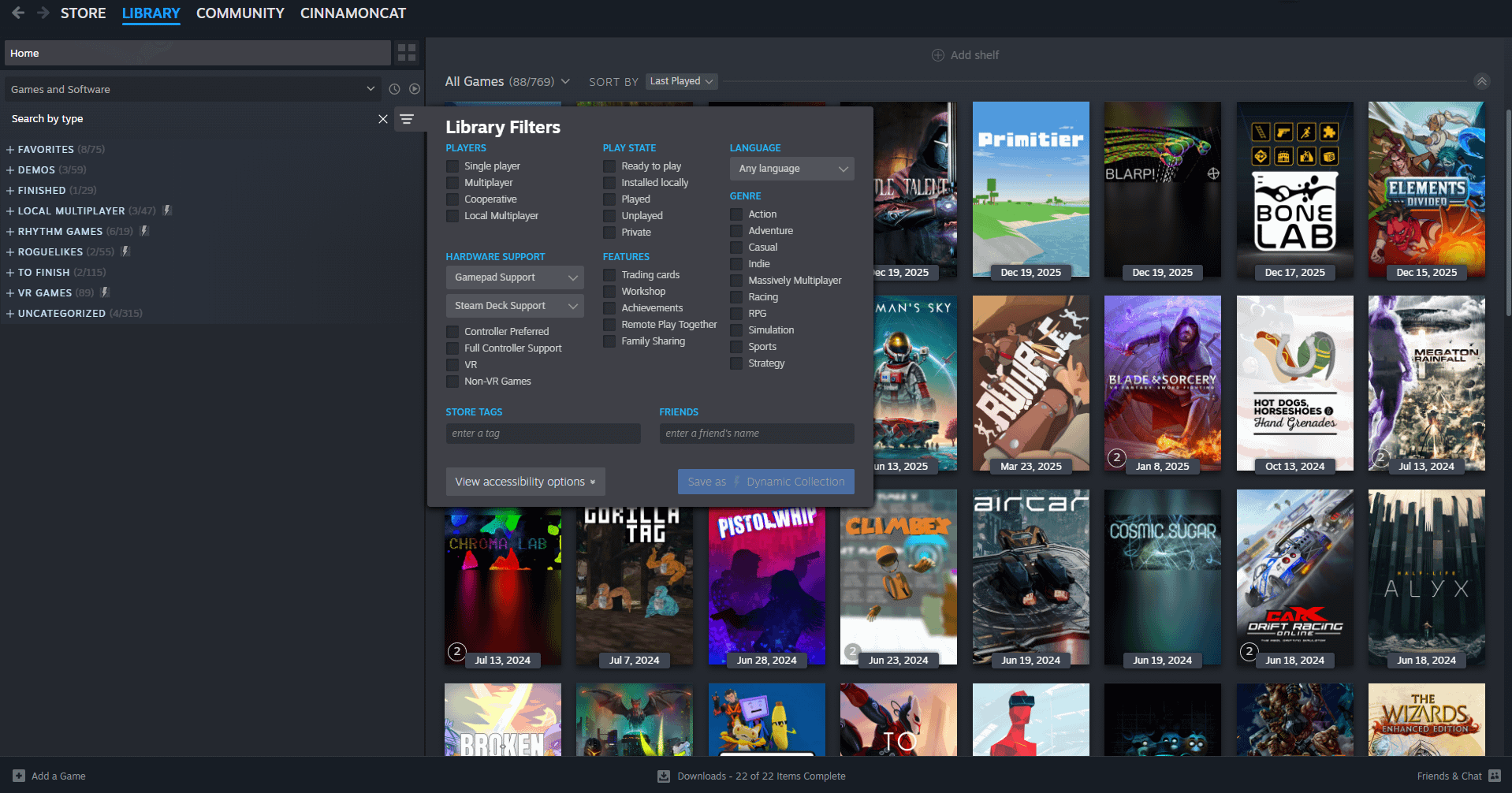Enable the Single player checkbox
The height and width of the screenshot is (793, 1512).
pos(452,166)
